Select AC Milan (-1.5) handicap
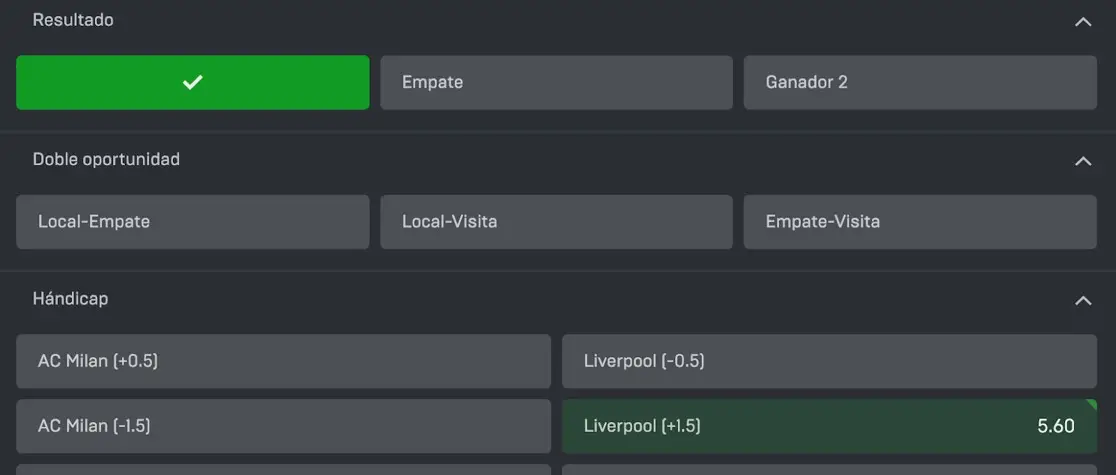This screenshot has height=475, width=1116. pos(283,426)
